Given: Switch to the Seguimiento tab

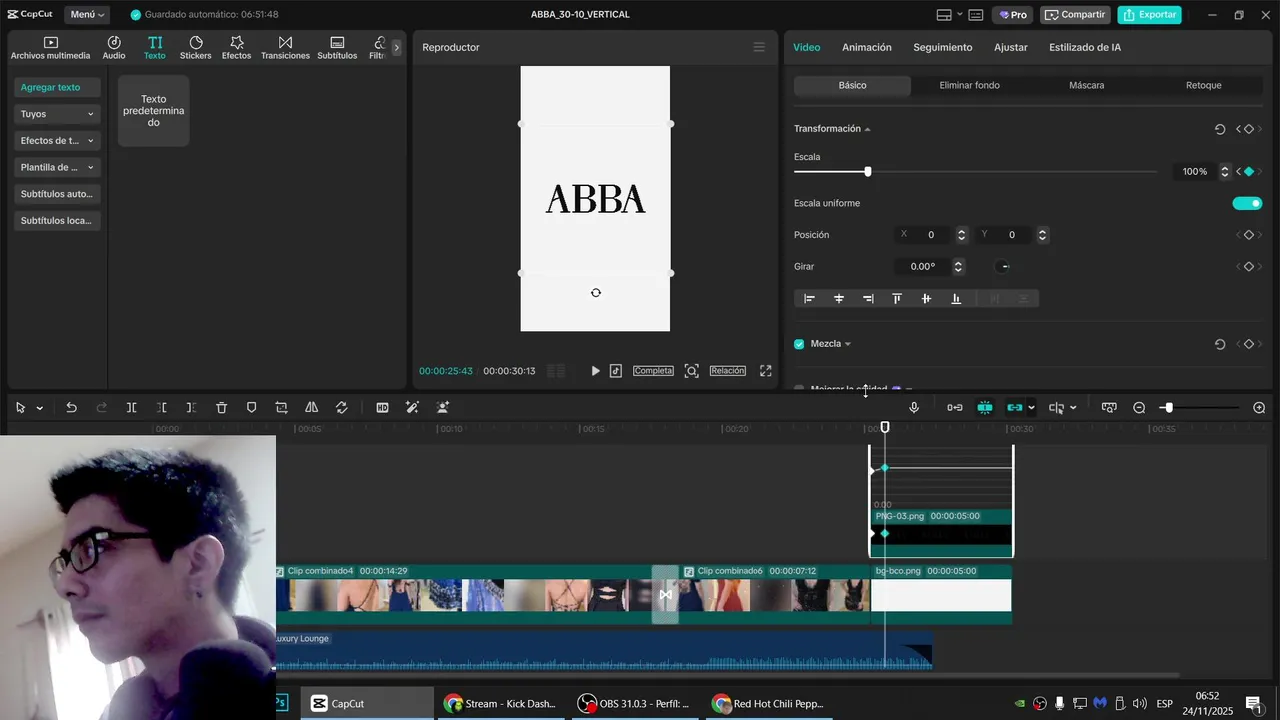Looking at the screenshot, I should (942, 47).
